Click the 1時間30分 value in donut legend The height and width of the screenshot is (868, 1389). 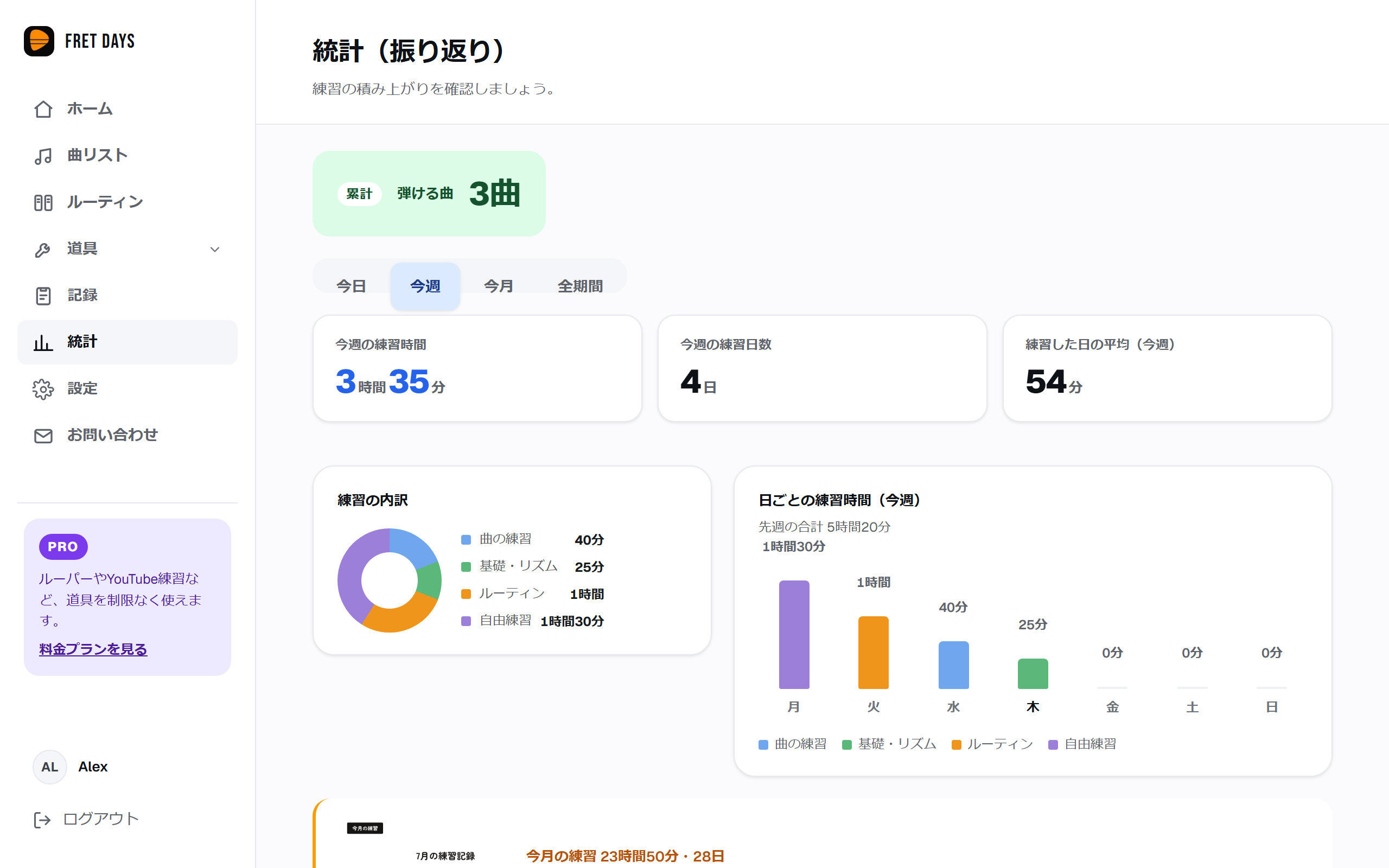(572, 621)
